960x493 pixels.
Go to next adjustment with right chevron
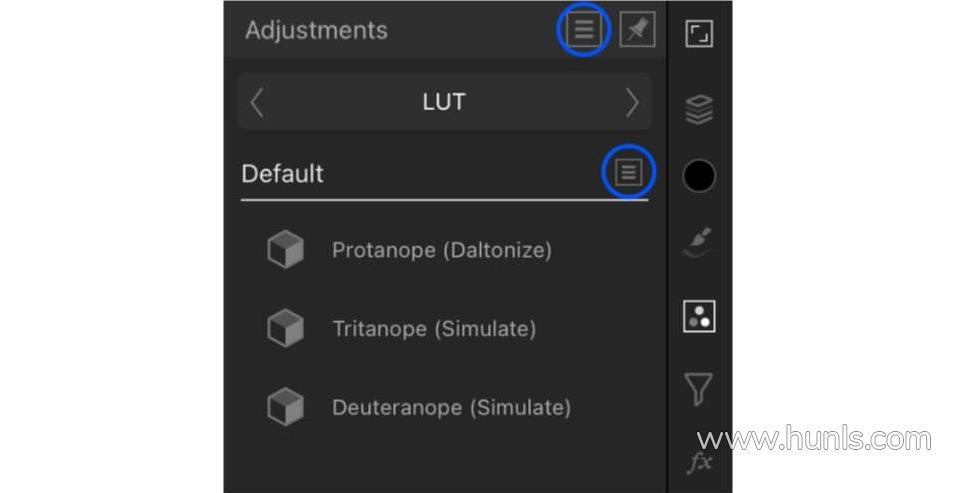pos(632,102)
